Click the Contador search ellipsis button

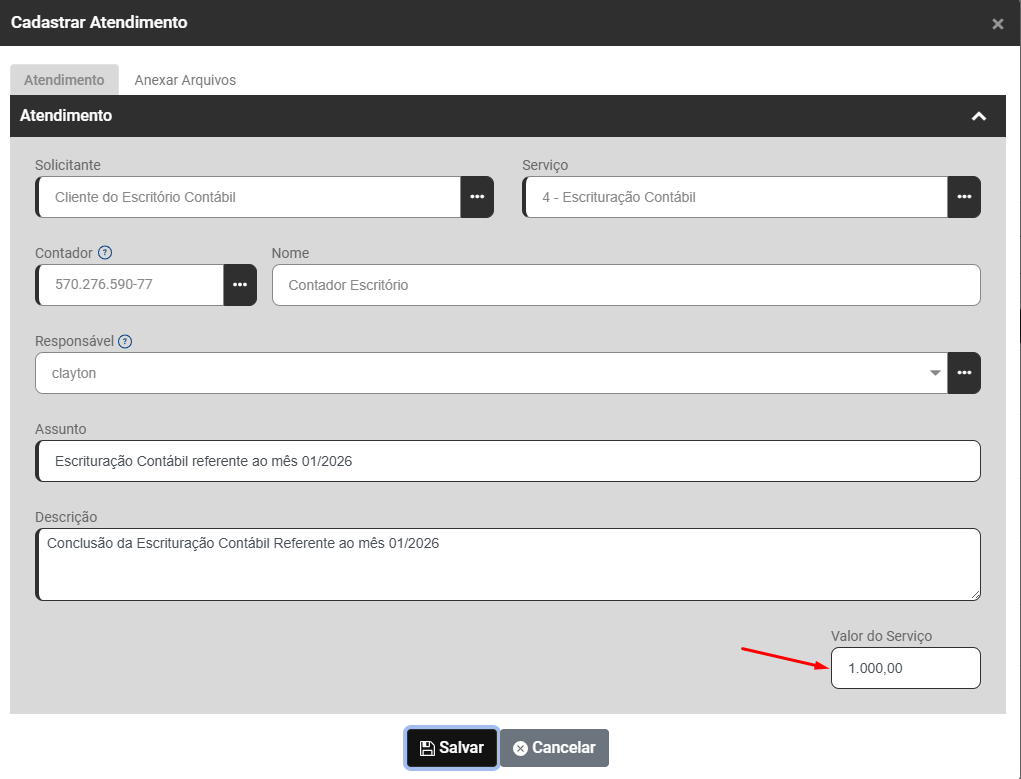point(240,285)
